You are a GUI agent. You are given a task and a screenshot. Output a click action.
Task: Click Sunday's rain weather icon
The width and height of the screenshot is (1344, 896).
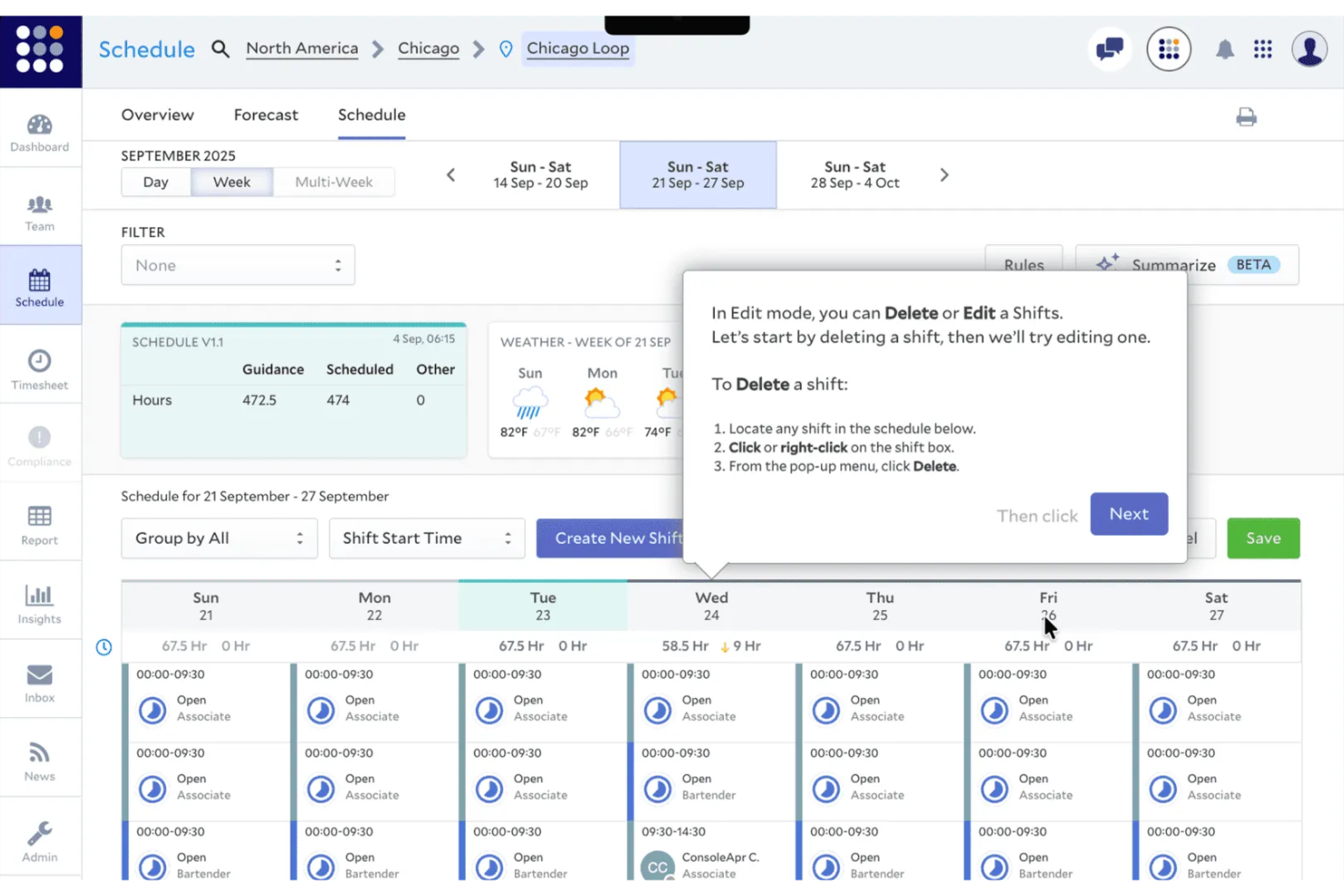pos(530,401)
